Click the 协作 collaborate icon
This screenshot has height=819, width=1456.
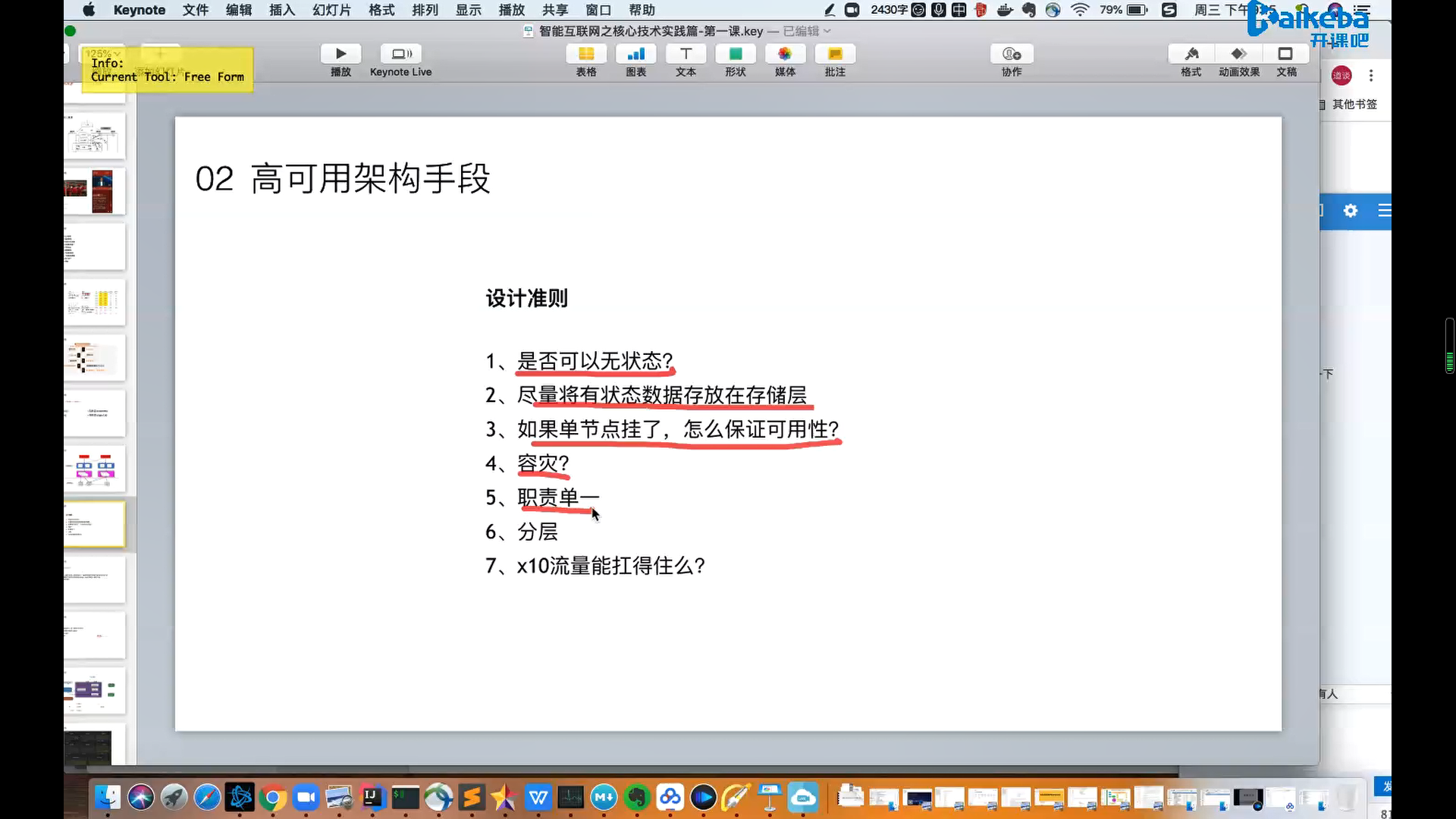coord(1012,54)
